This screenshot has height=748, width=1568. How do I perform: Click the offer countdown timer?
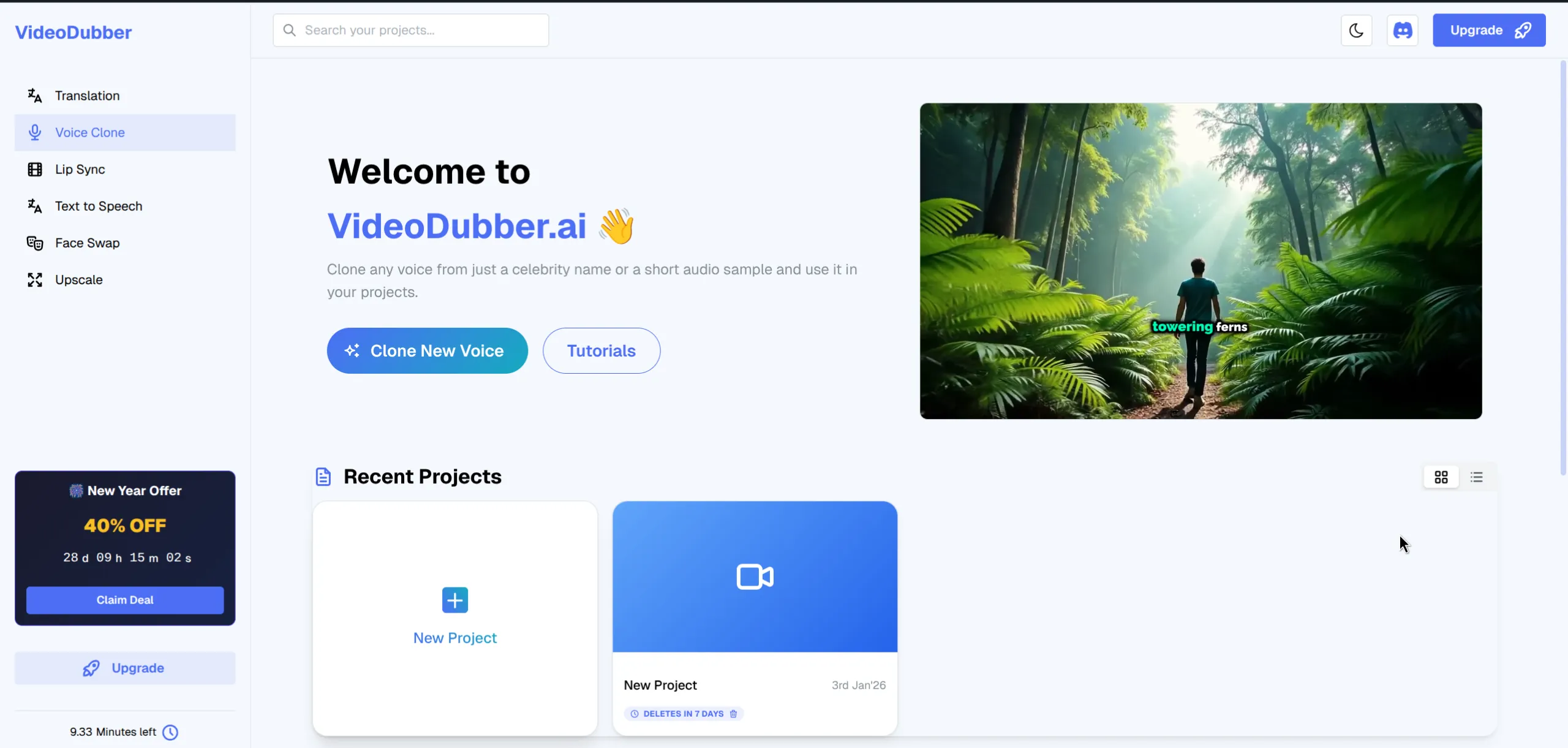point(127,557)
